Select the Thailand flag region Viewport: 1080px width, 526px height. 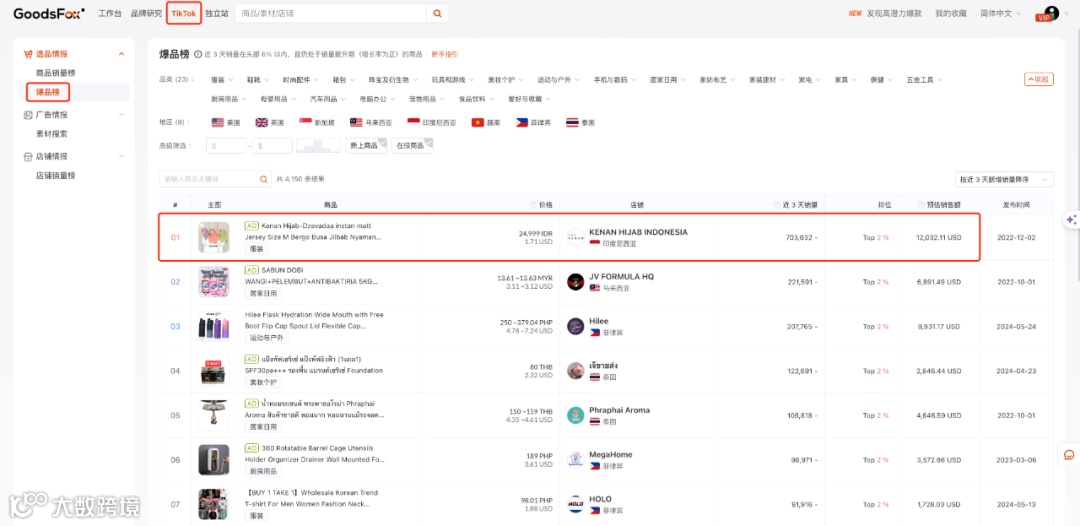click(x=572, y=123)
